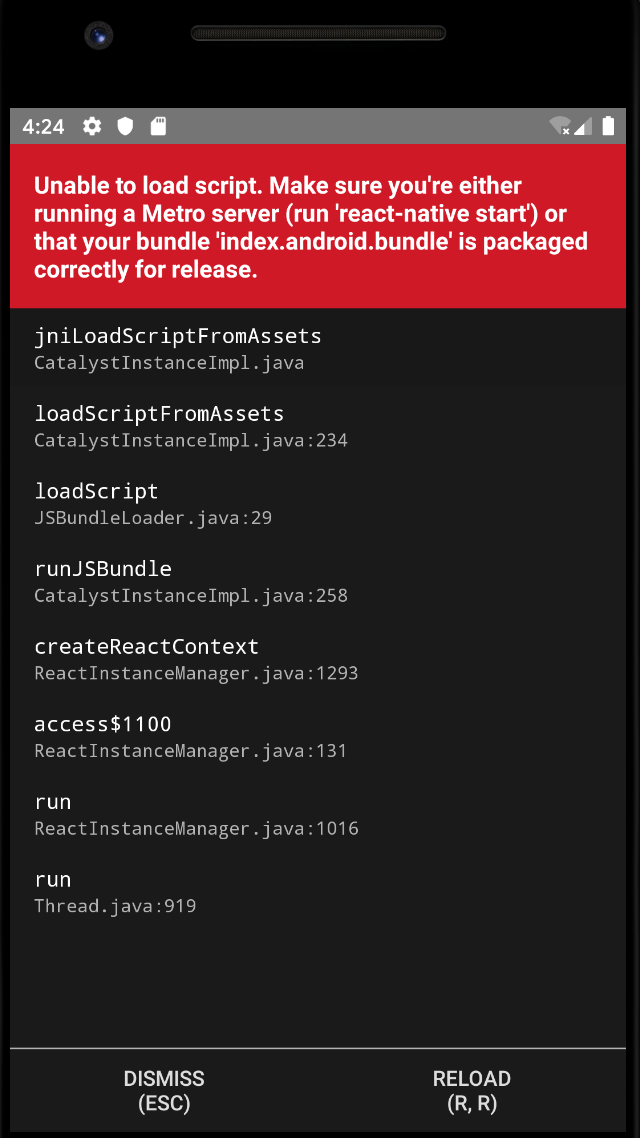640x1138 pixels.
Task: Click the red error message banner
Action: tap(318, 226)
